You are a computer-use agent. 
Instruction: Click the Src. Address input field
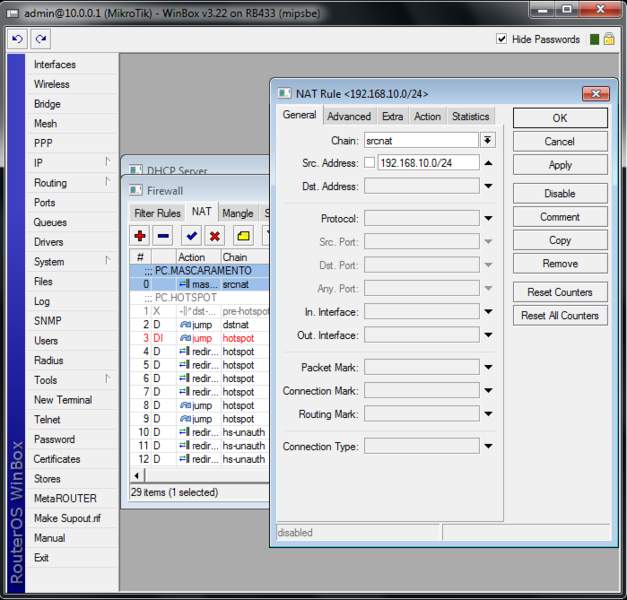click(429, 163)
